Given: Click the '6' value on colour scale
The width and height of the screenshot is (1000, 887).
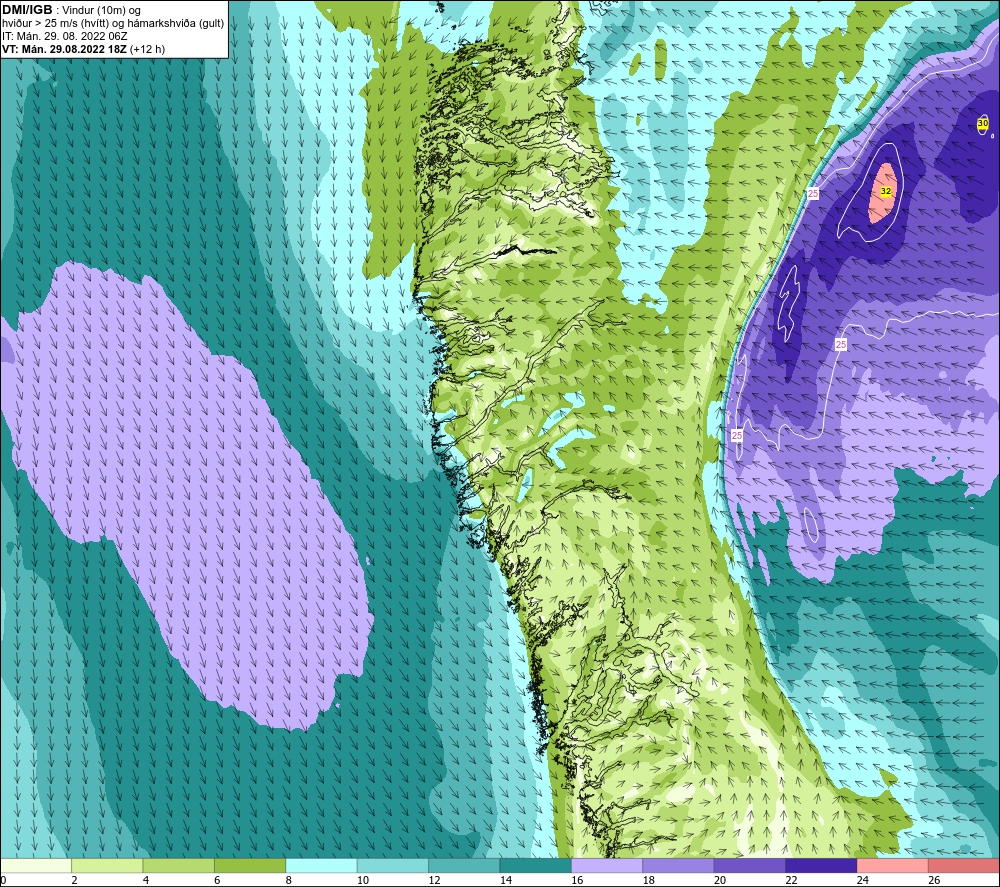Looking at the screenshot, I should [217, 880].
